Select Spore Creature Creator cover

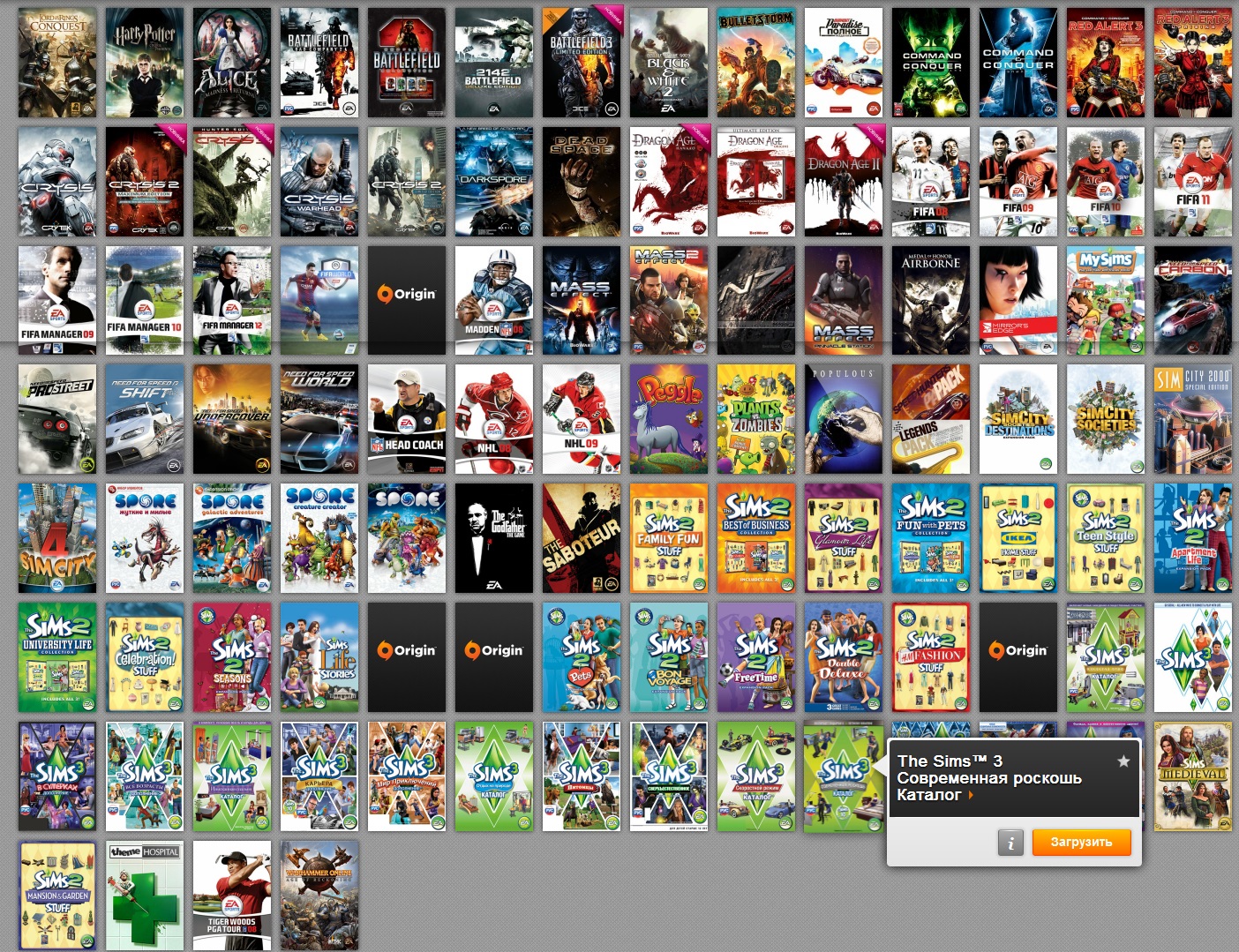(x=319, y=538)
